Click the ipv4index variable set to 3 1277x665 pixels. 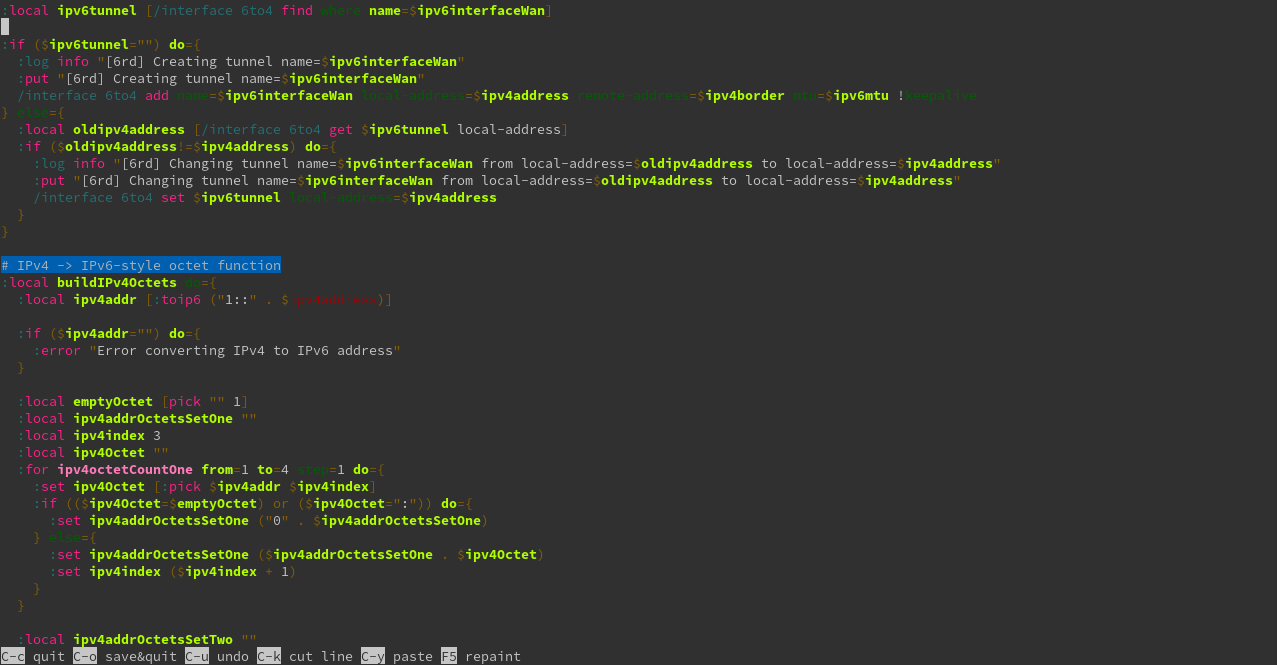[108, 435]
